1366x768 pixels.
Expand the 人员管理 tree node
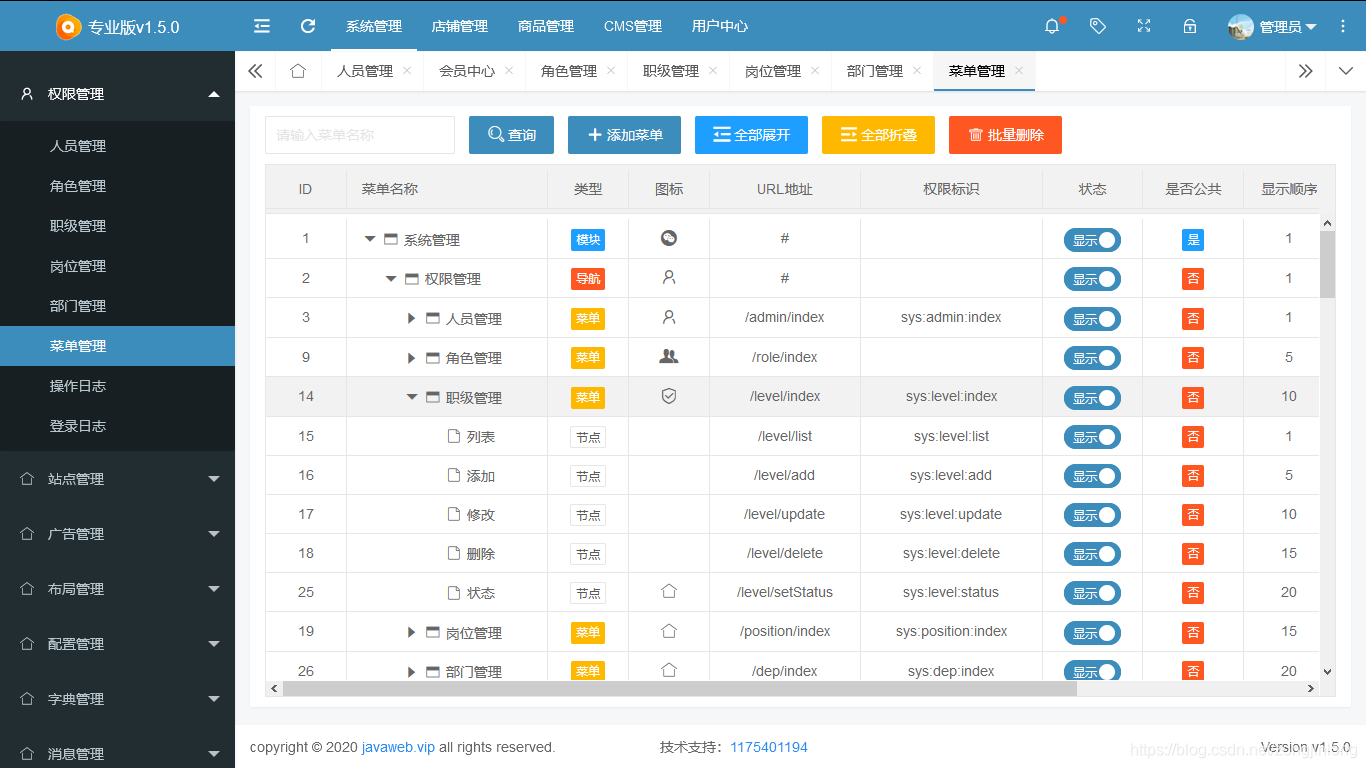point(411,318)
